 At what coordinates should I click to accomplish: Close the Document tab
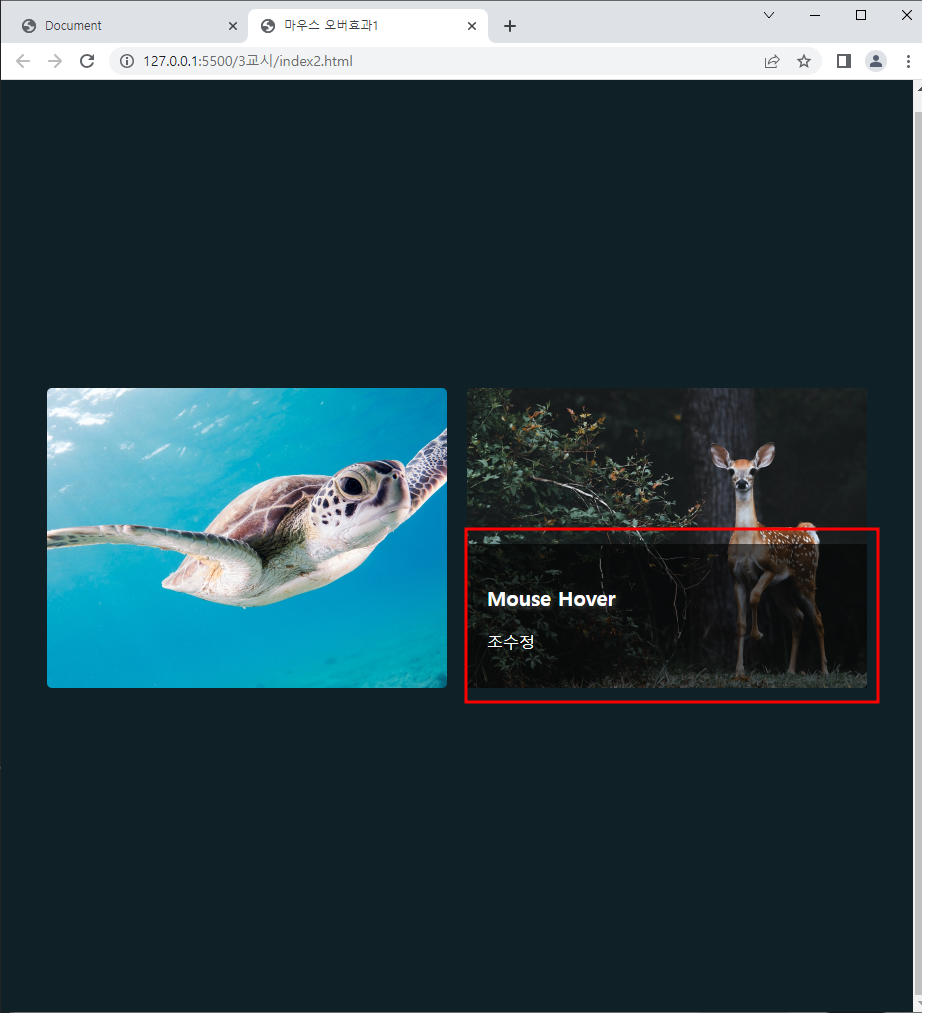click(x=233, y=26)
